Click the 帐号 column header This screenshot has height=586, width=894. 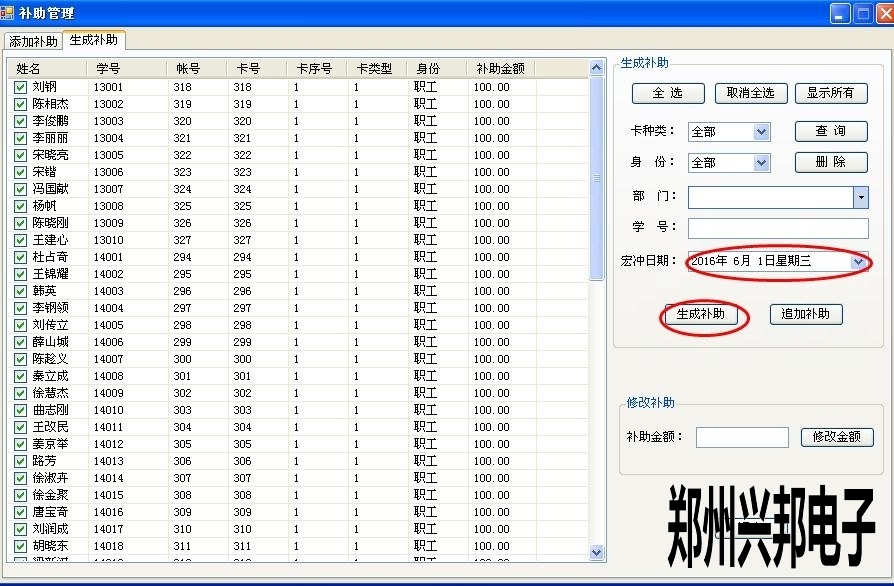[x=197, y=68]
